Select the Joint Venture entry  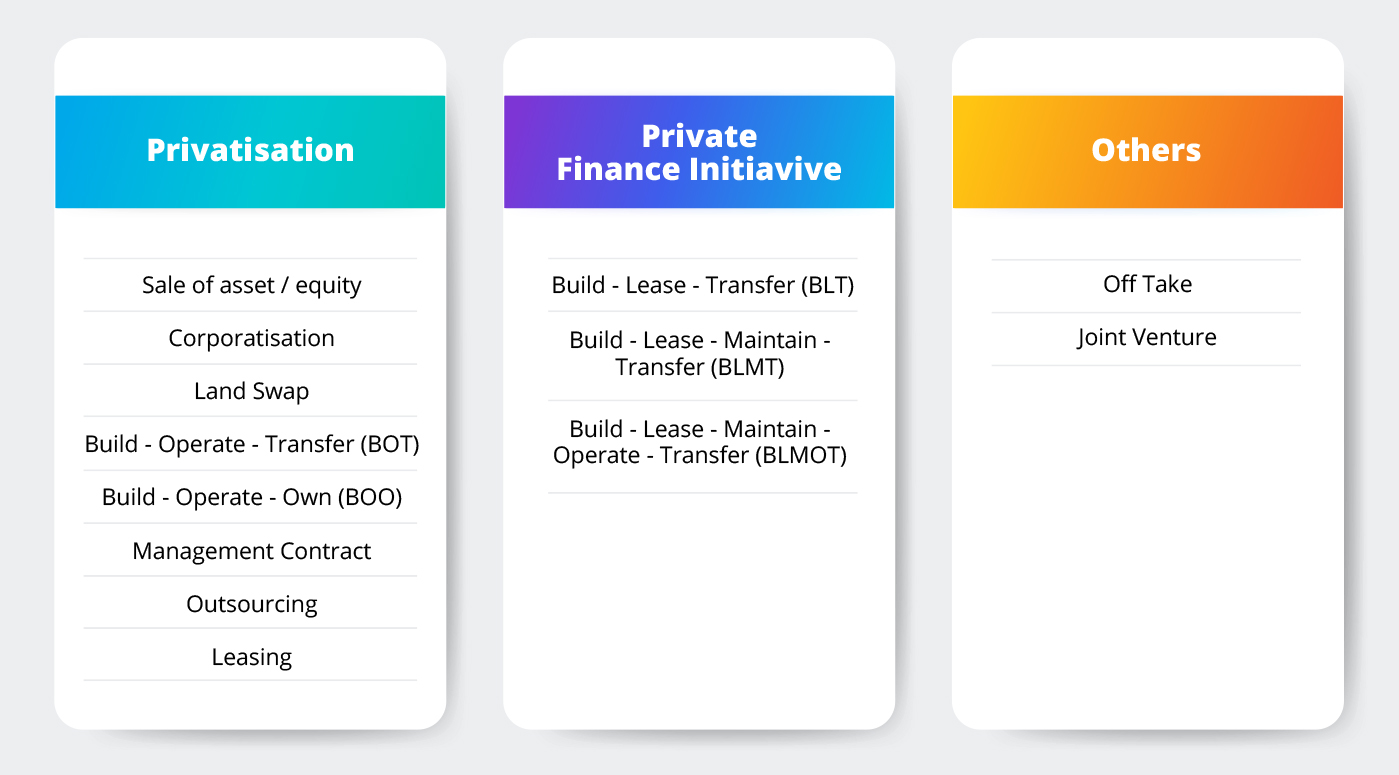click(1147, 338)
